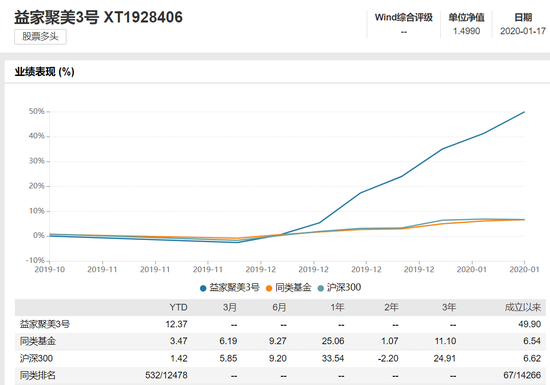Click the 股票多头 tag button

pyautogui.click(x=40, y=37)
